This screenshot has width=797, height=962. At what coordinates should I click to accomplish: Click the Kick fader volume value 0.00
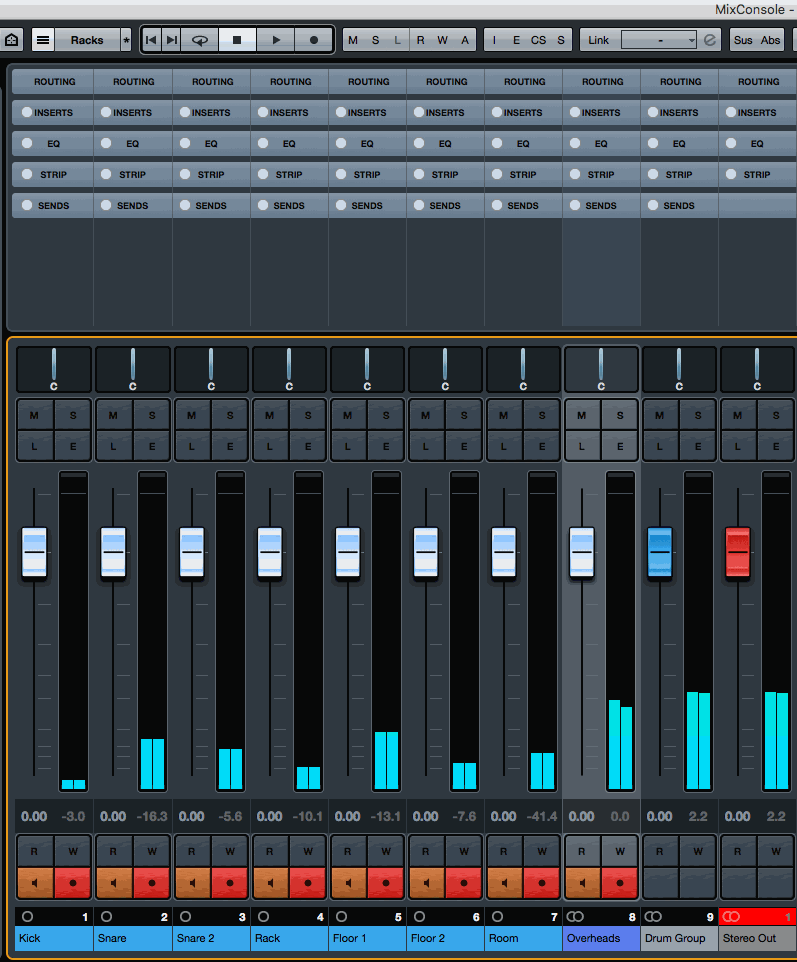(x=34, y=817)
